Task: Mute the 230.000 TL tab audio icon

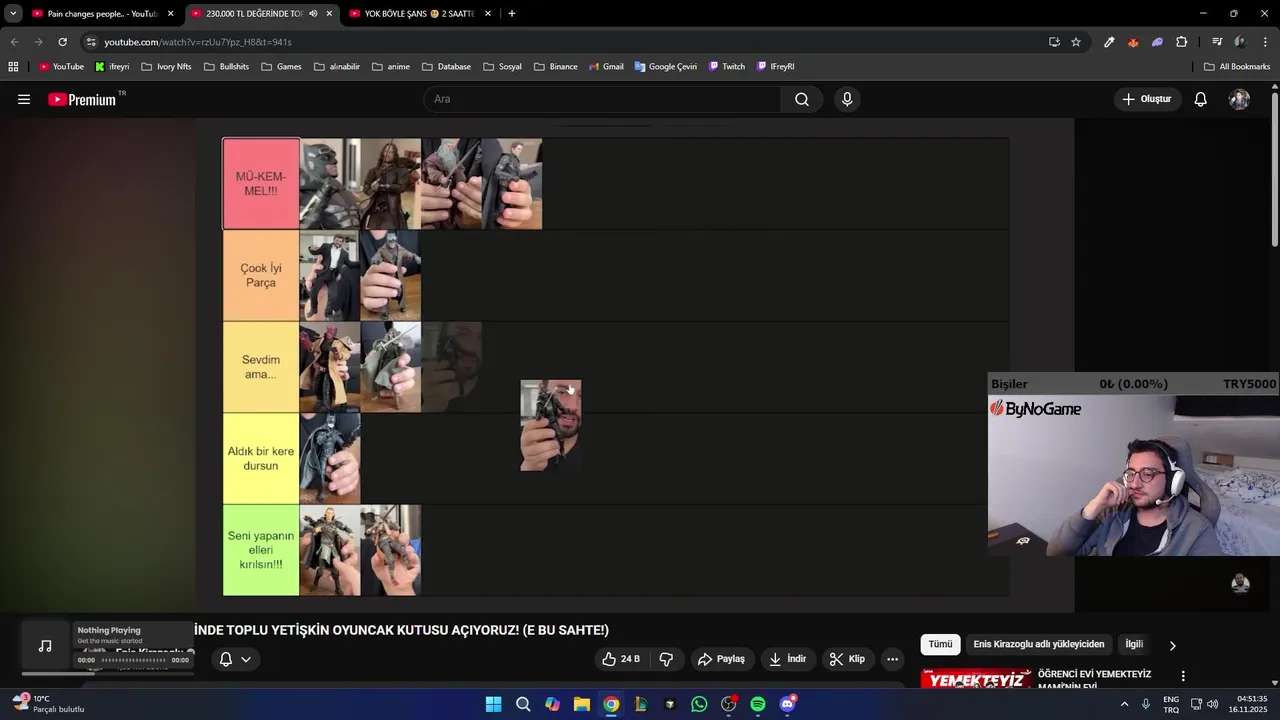Action: point(313,14)
